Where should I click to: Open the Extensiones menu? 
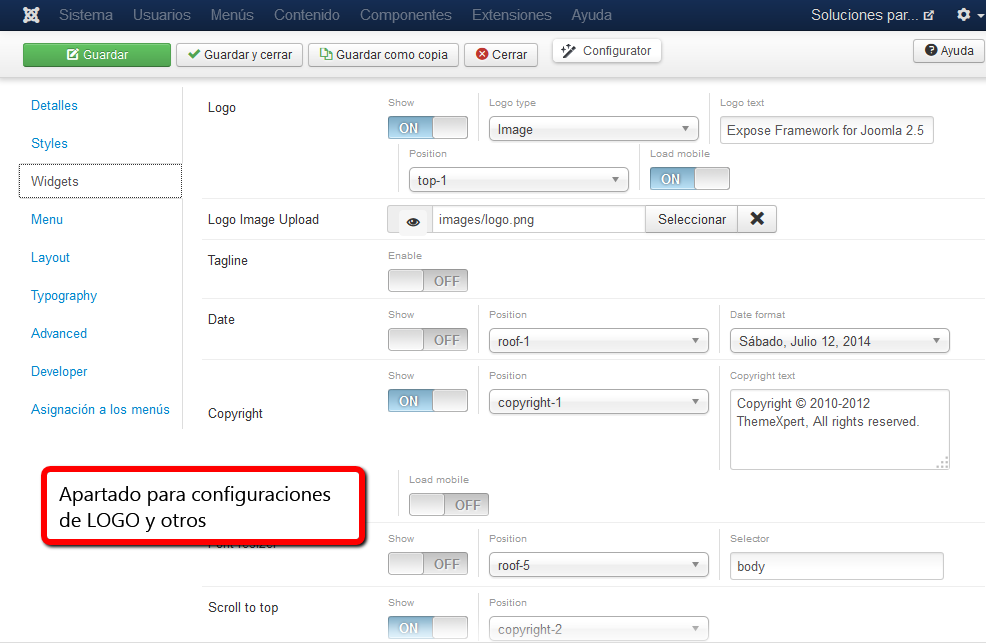[x=512, y=15]
